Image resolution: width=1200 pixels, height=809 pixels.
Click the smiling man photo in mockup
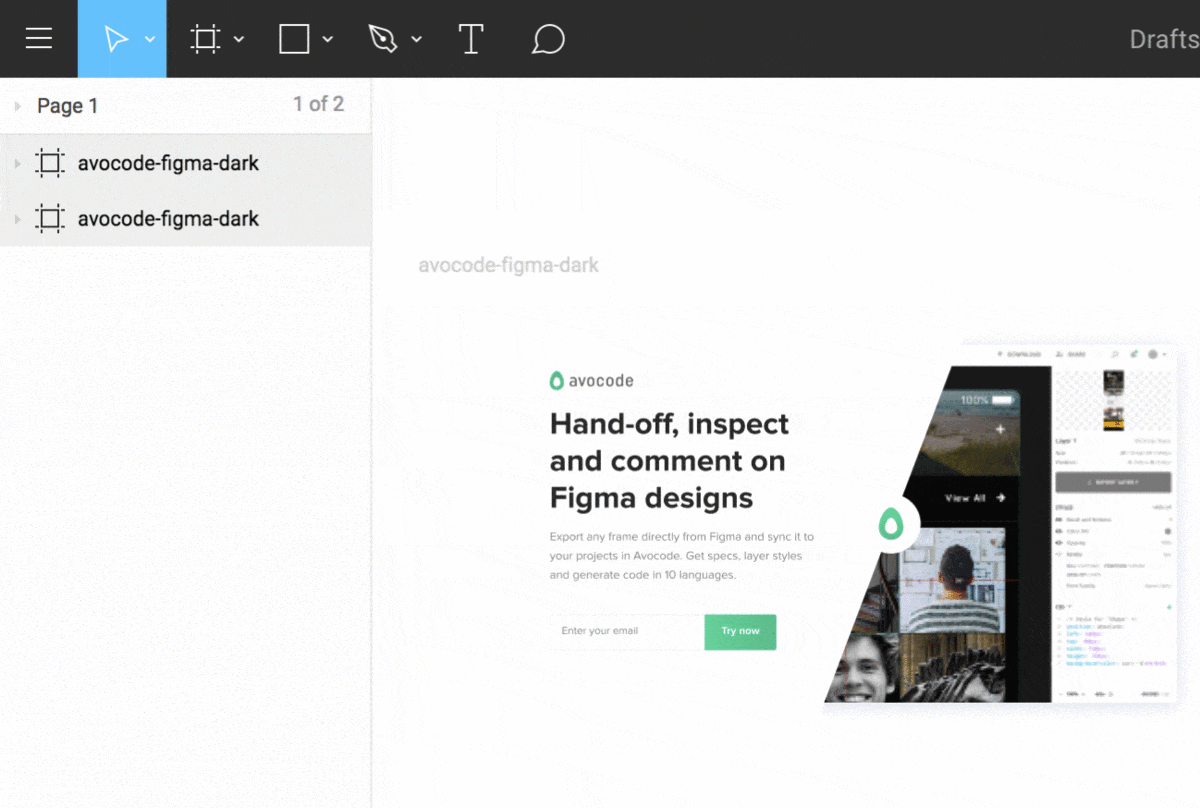862,668
